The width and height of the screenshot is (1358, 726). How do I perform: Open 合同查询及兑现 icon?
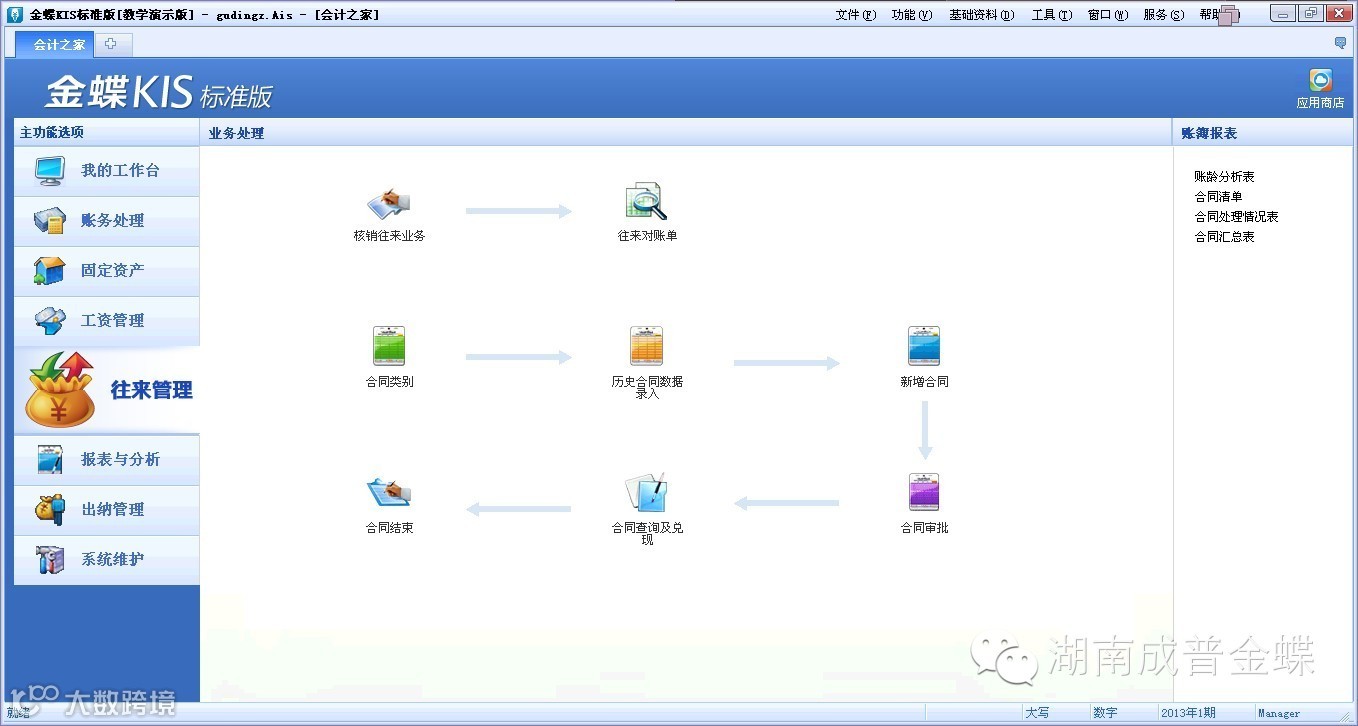(x=646, y=492)
